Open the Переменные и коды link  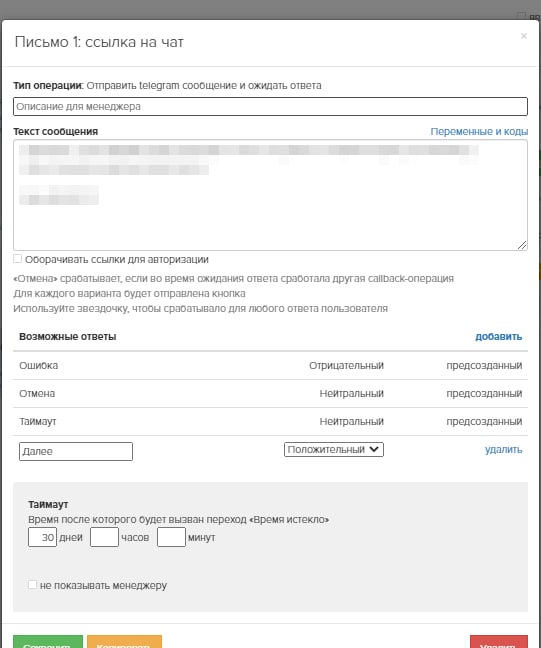(x=479, y=131)
